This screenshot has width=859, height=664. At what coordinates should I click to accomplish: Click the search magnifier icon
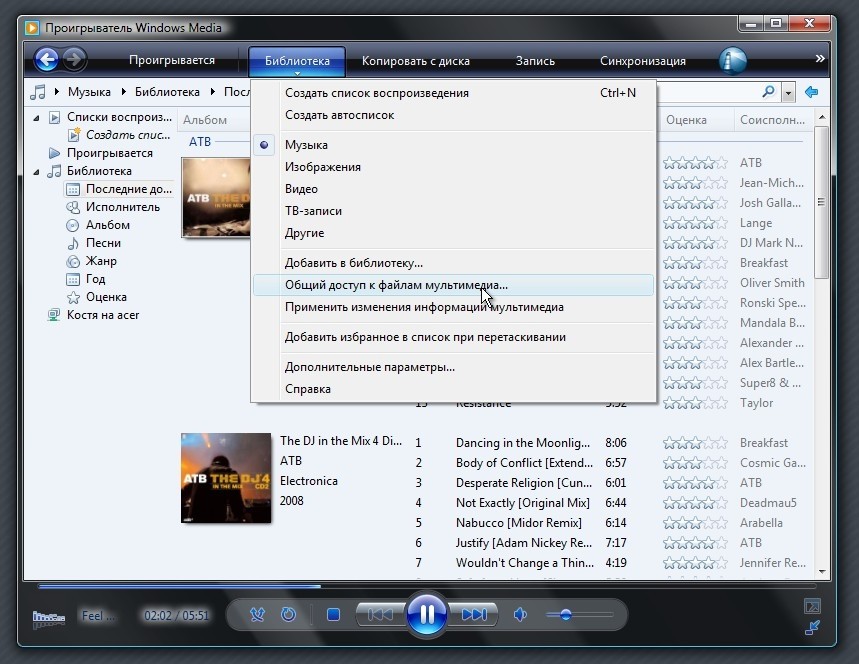click(769, 91)
